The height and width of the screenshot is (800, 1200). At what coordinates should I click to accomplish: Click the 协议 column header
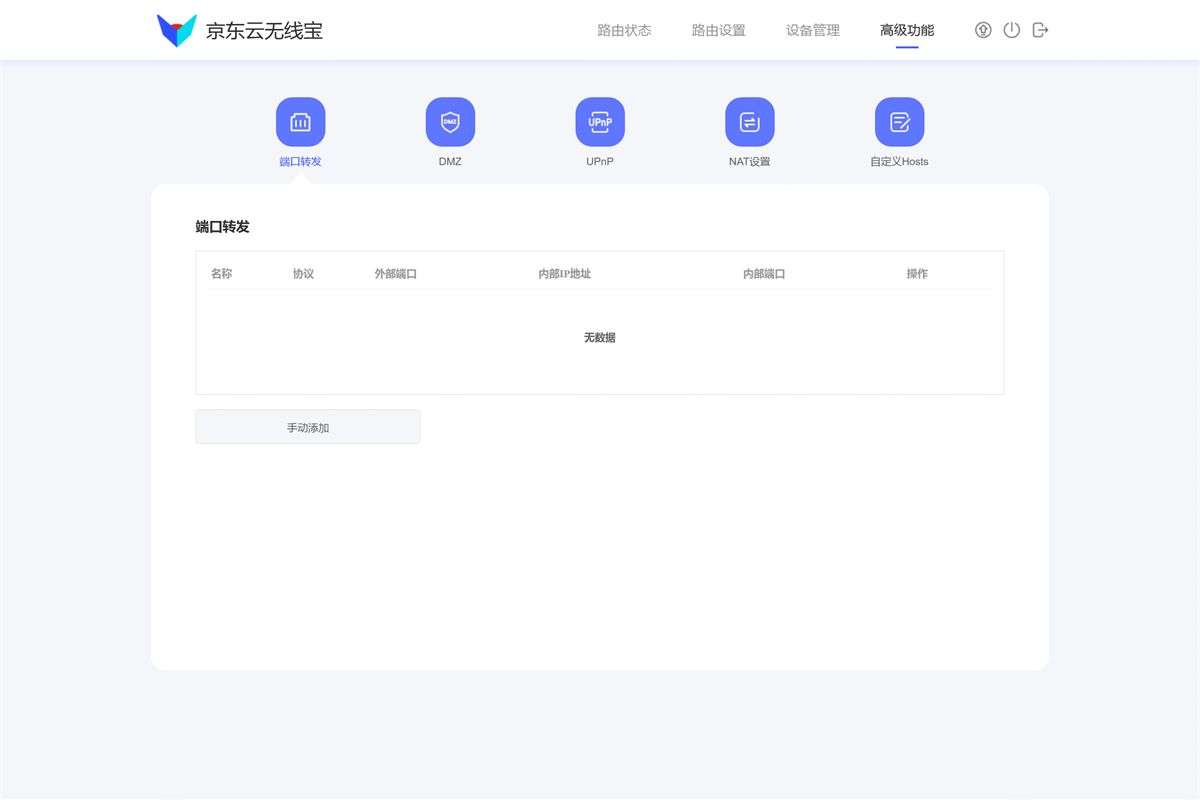[x=302, y=273]
